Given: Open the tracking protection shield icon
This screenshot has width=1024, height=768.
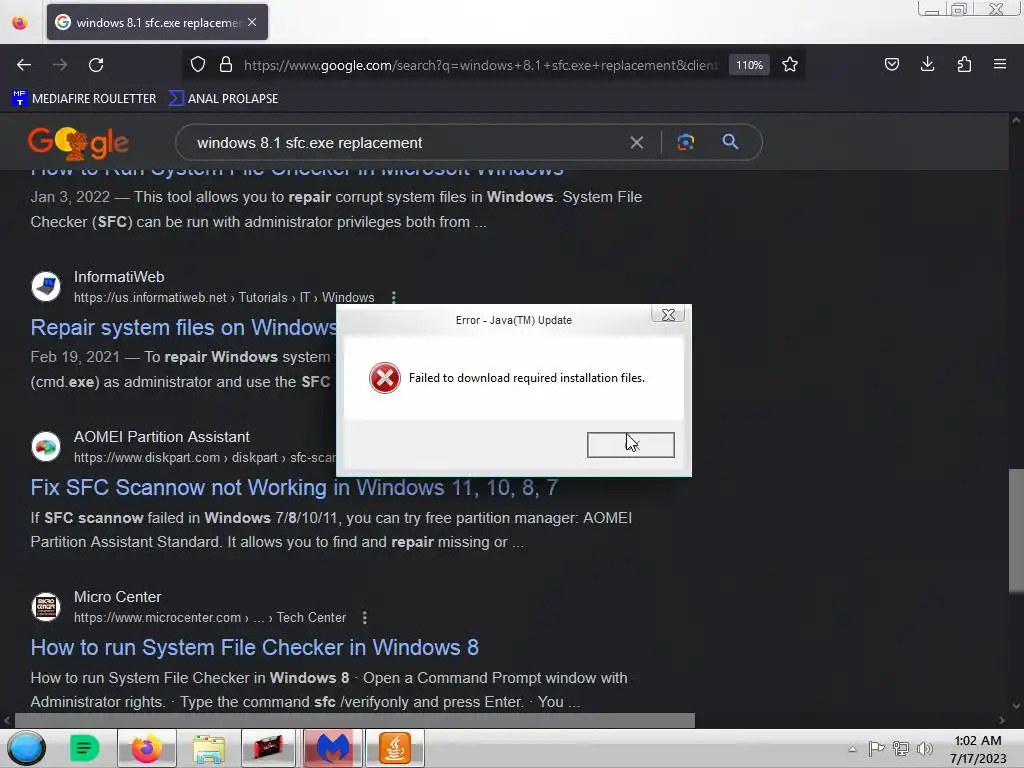Looking at the screenshot, I should point(198,65).
